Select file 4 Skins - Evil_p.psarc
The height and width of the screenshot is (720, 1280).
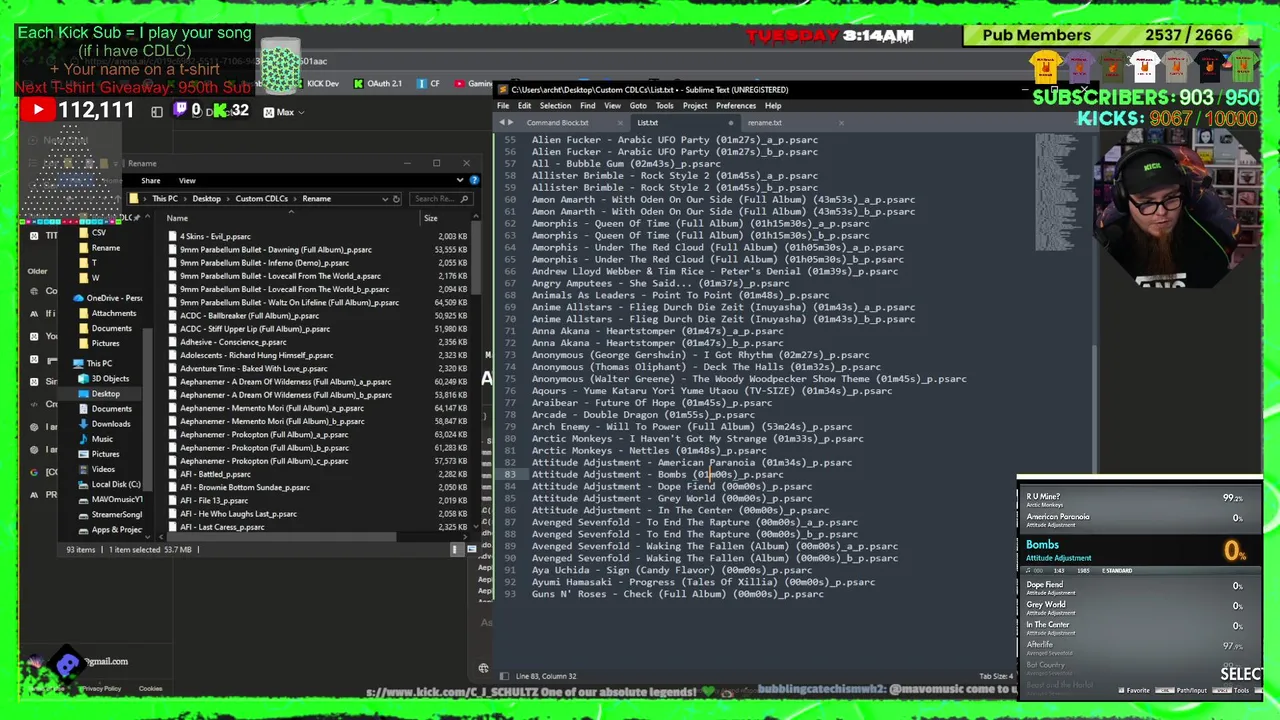tap(215, 237)
